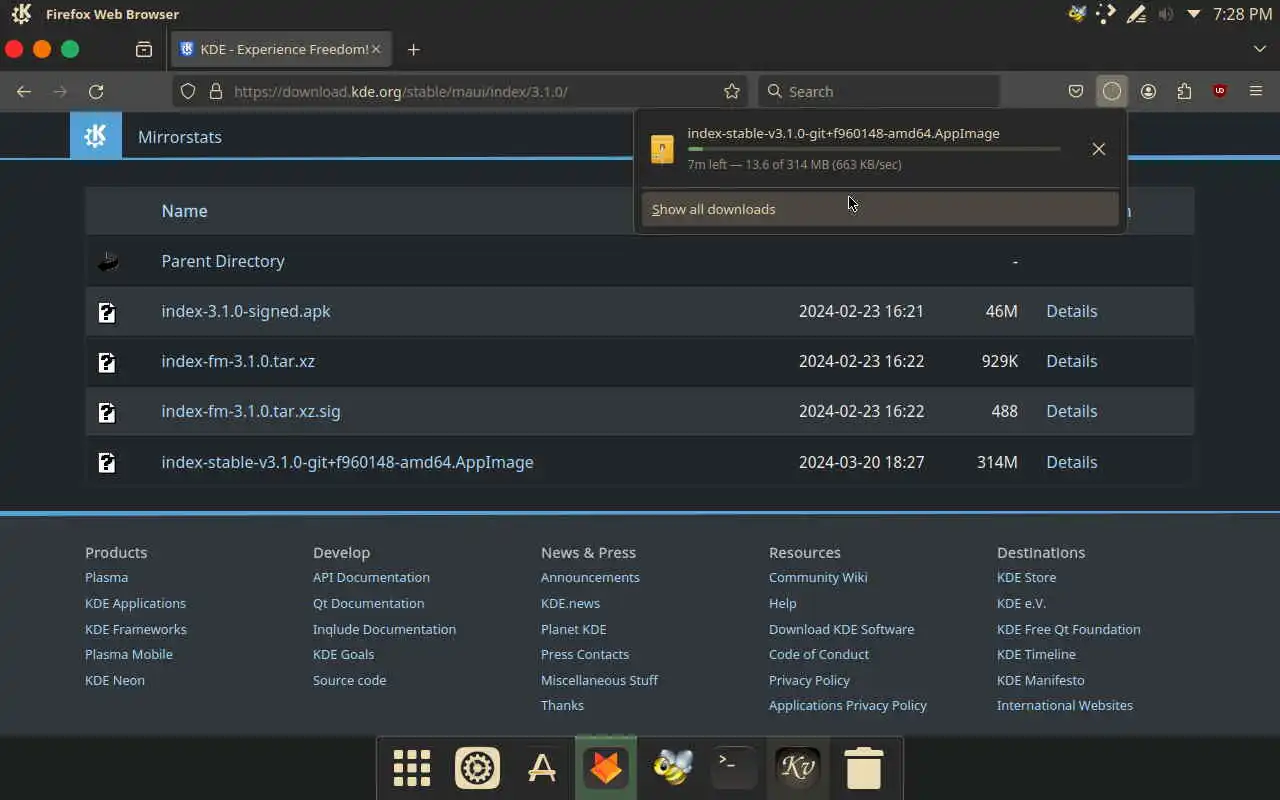Image resolution: width=1280 pixels, height=800 pixels.
Task: Download index-fm-3.1.0.tar.xz
Action: tap(238, 361)
